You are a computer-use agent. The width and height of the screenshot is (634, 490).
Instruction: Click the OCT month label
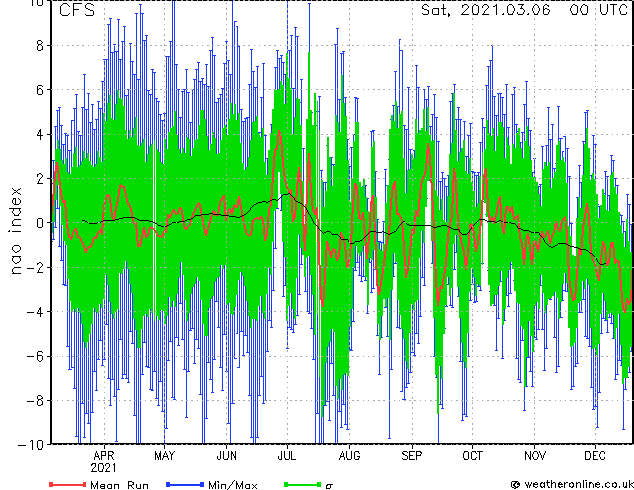[x=472, y=456]
